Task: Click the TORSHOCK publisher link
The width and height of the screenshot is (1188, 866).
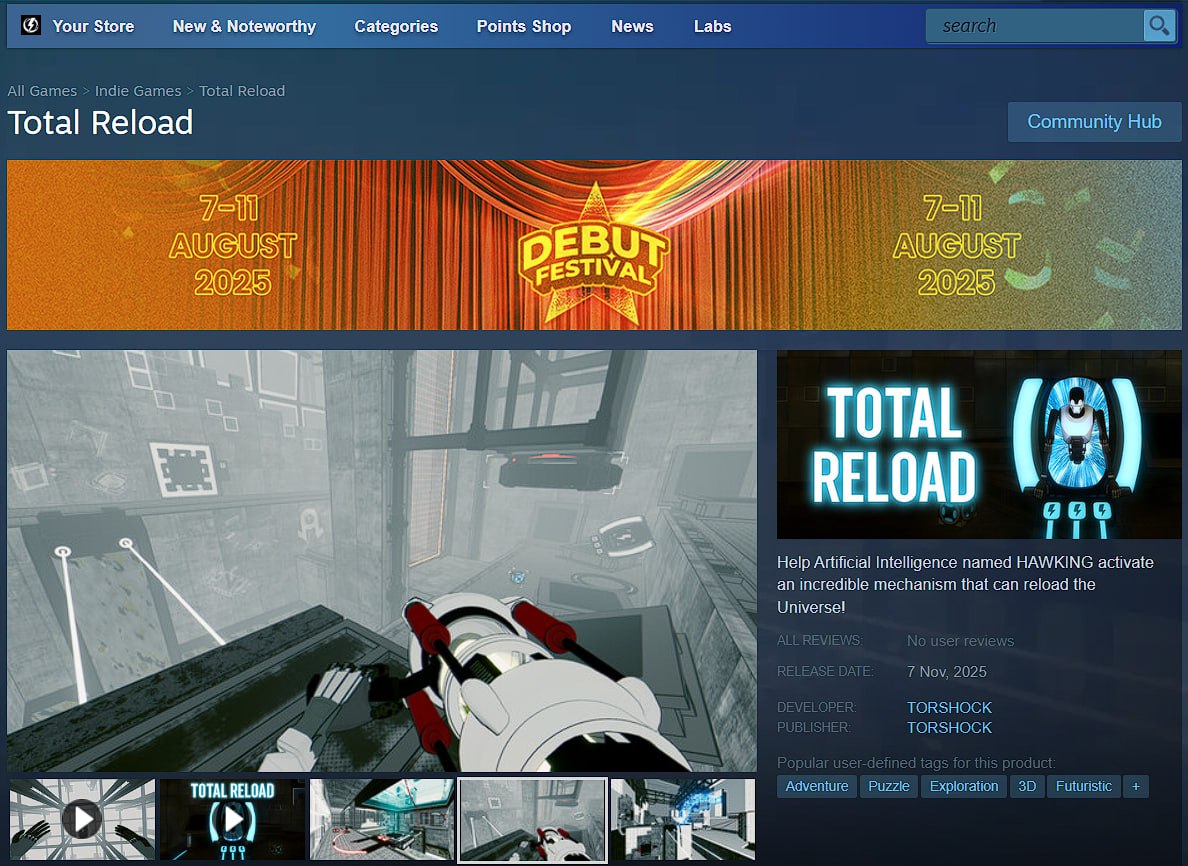Action: 949,727
